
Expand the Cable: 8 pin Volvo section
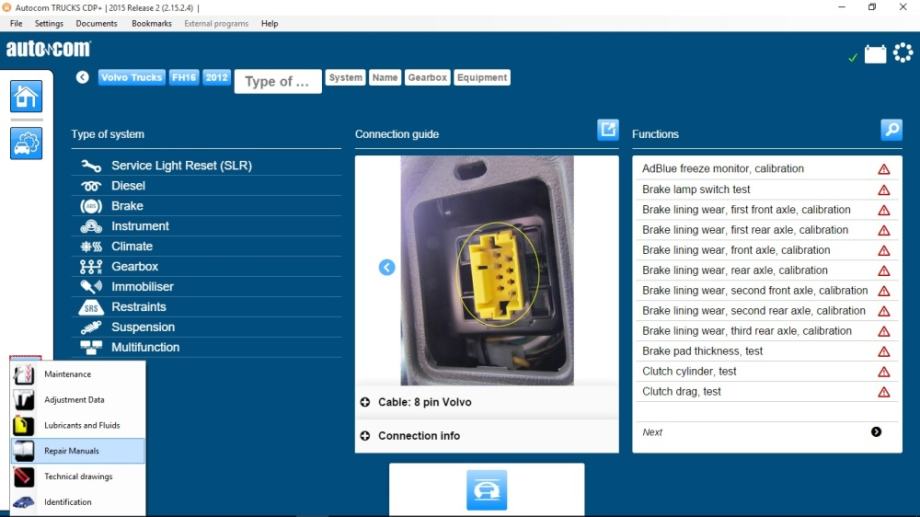[x=486, y=402]
